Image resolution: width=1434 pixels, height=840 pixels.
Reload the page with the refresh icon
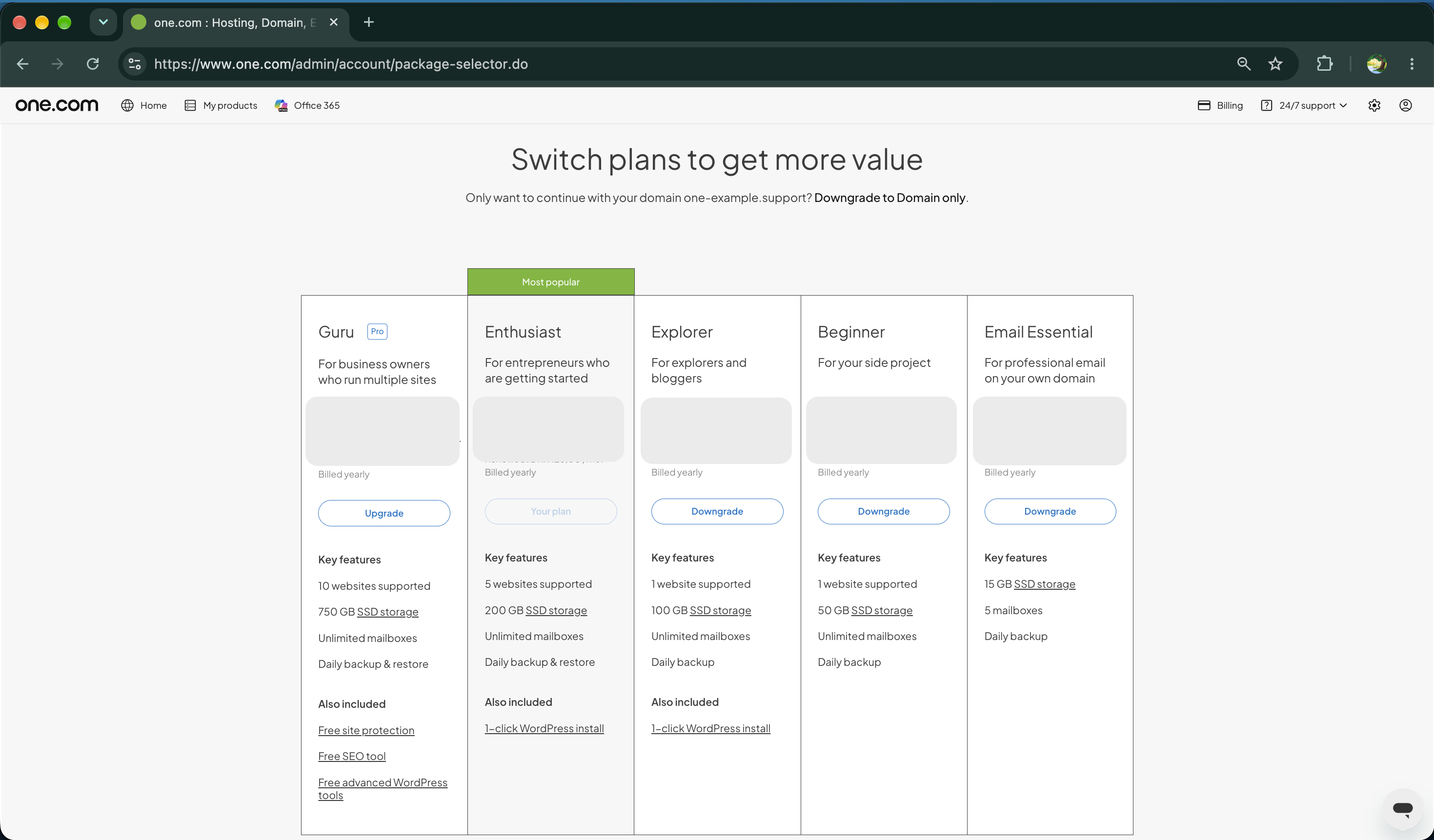(93, 64)
